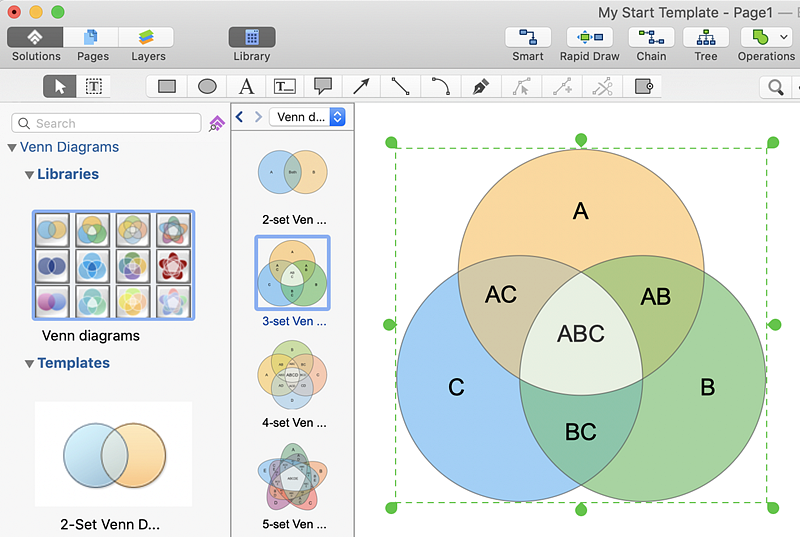Screen dimensions: 800x537
Task: Collapse the Libraries section
Action: 30,175
